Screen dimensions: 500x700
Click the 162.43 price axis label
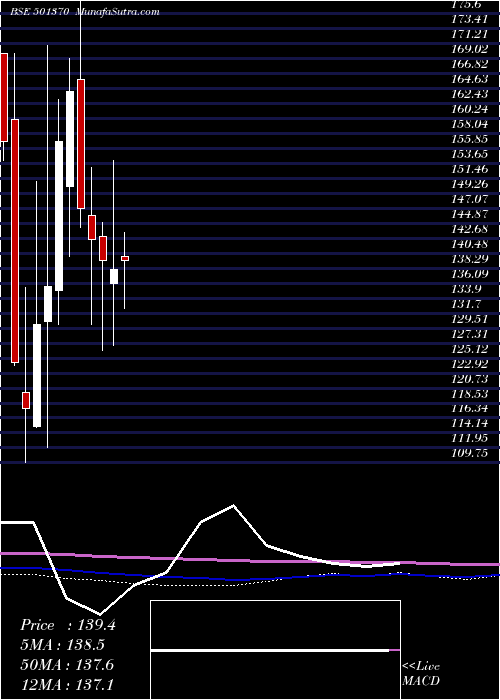tap(471, 94)
